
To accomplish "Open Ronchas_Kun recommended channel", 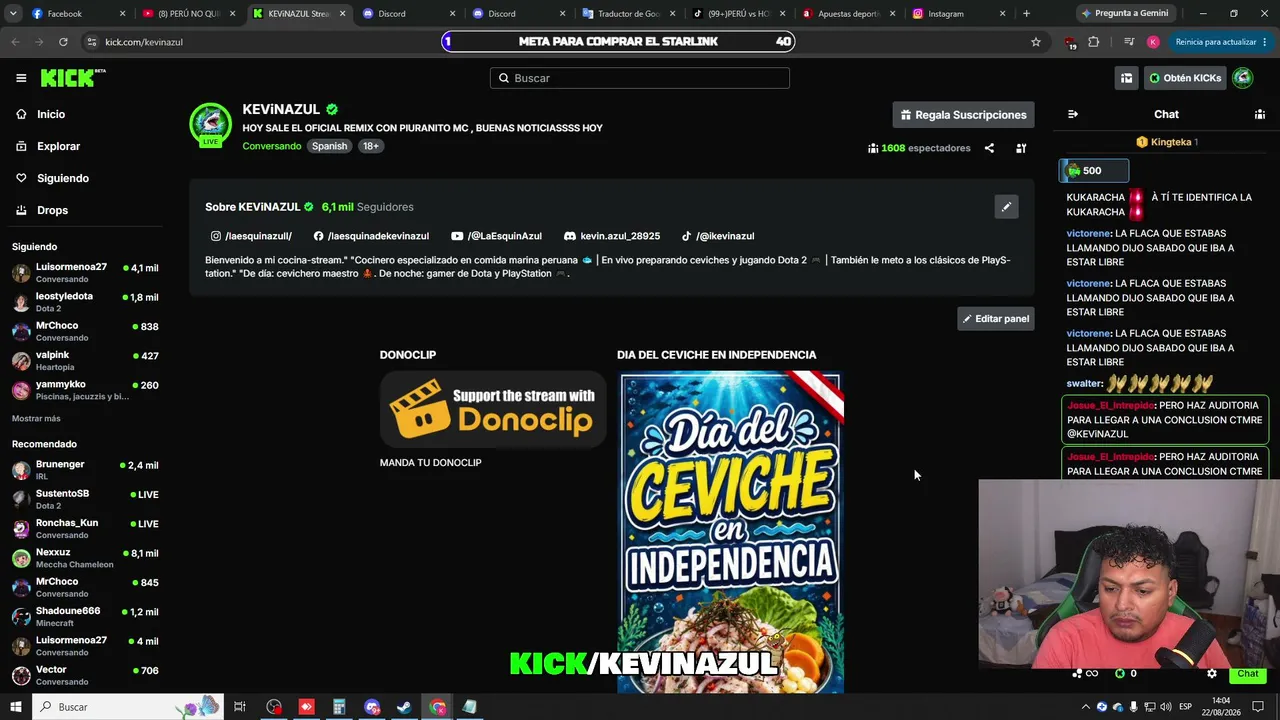I will [x=85, y=529].
